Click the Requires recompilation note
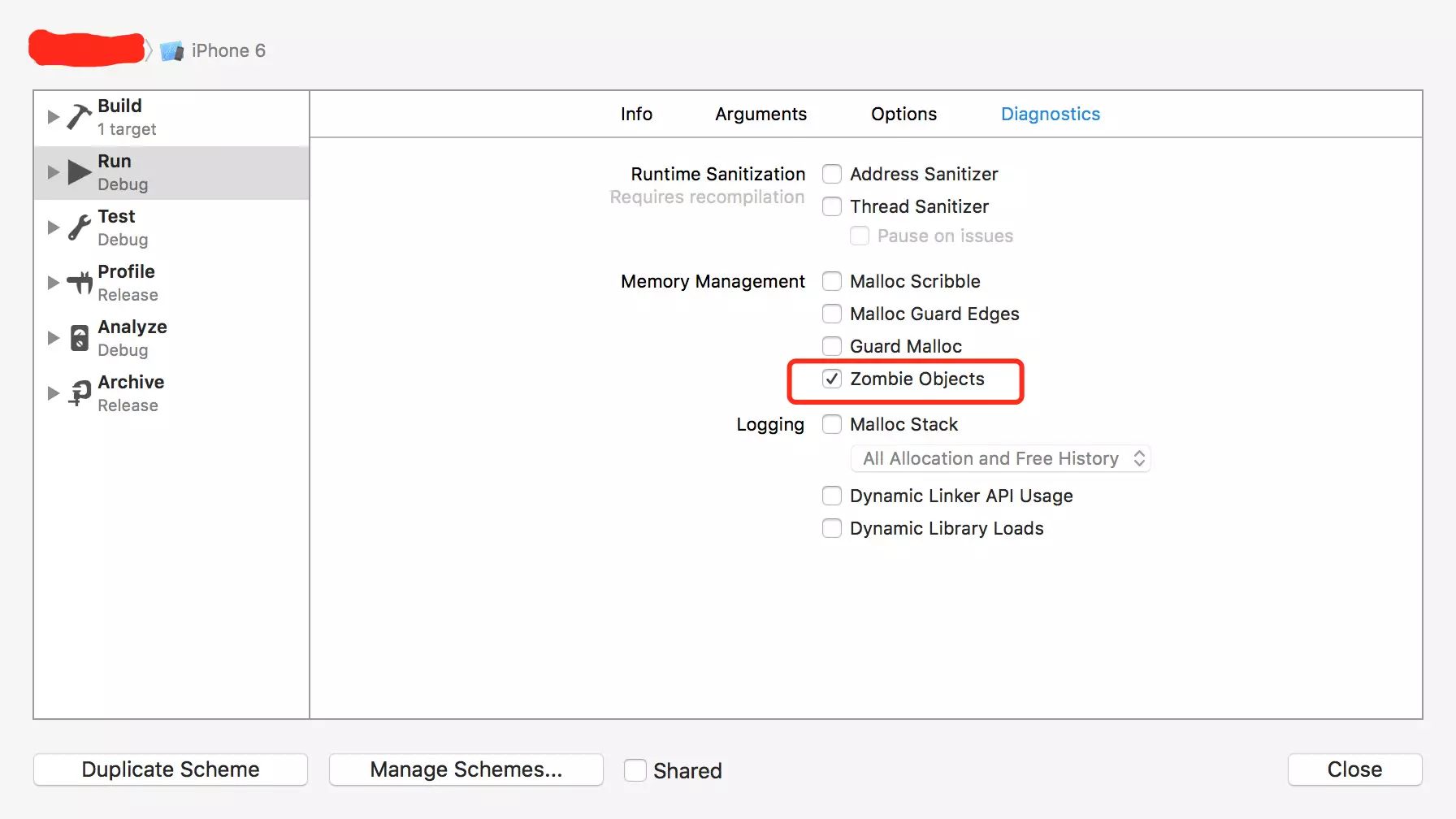 (x=707, y=197)
